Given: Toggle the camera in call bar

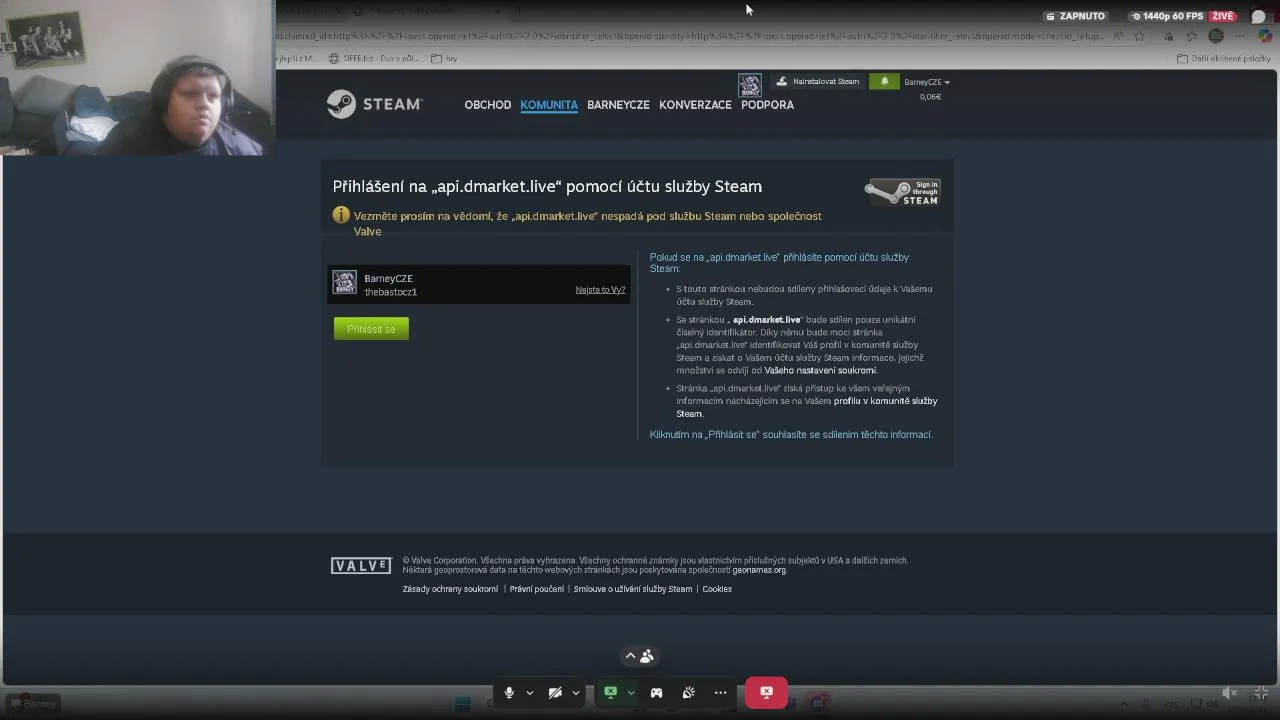Looking at the screenshot, I should click(555, 692).
